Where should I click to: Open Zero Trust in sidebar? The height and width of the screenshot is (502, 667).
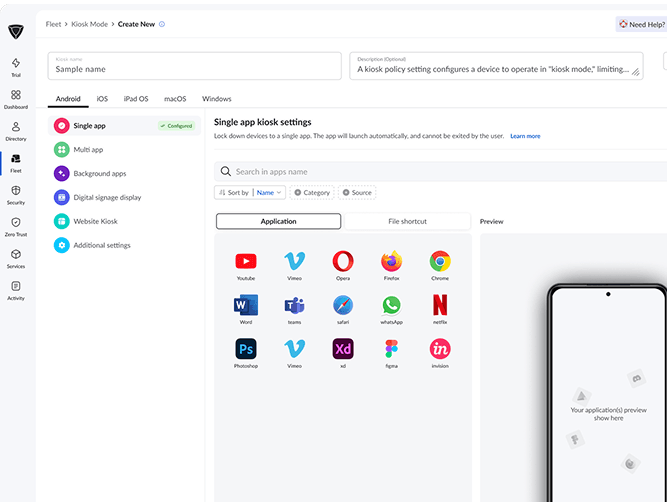point(16,227)
